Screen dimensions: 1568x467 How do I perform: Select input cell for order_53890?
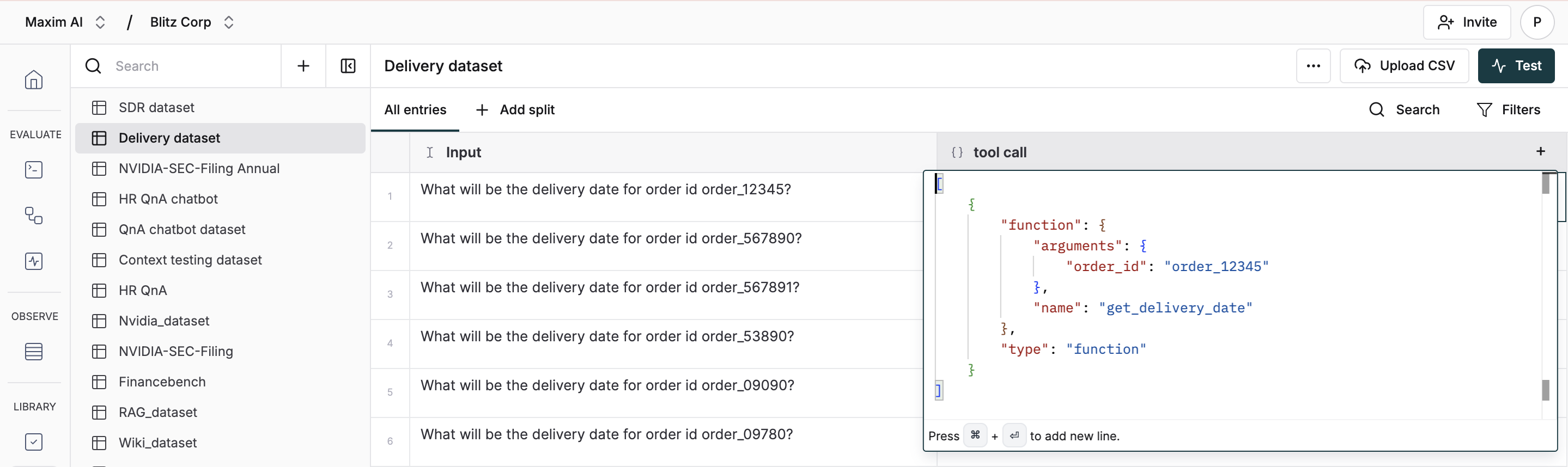(x=666, y=344)
